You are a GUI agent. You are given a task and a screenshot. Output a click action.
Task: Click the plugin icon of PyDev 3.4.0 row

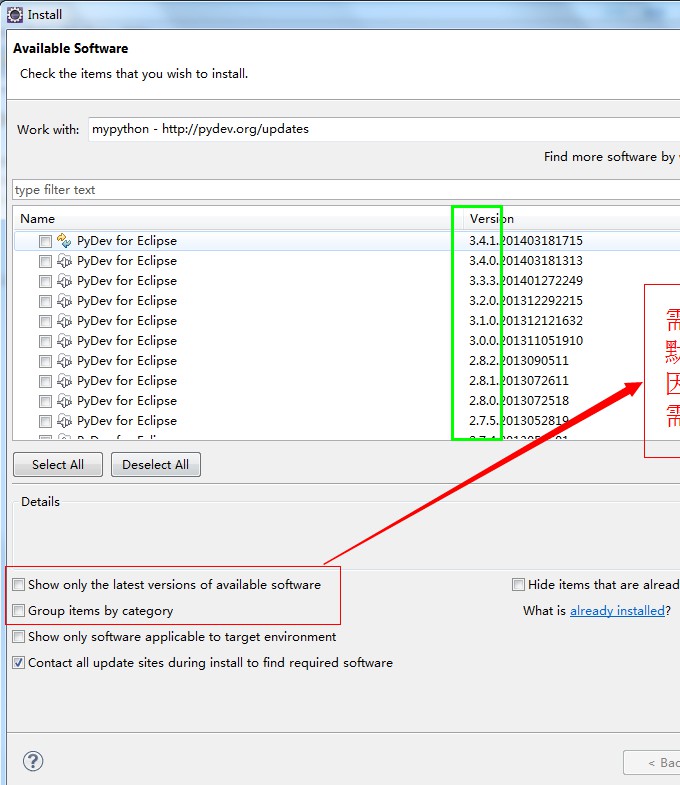click(64, 261)
